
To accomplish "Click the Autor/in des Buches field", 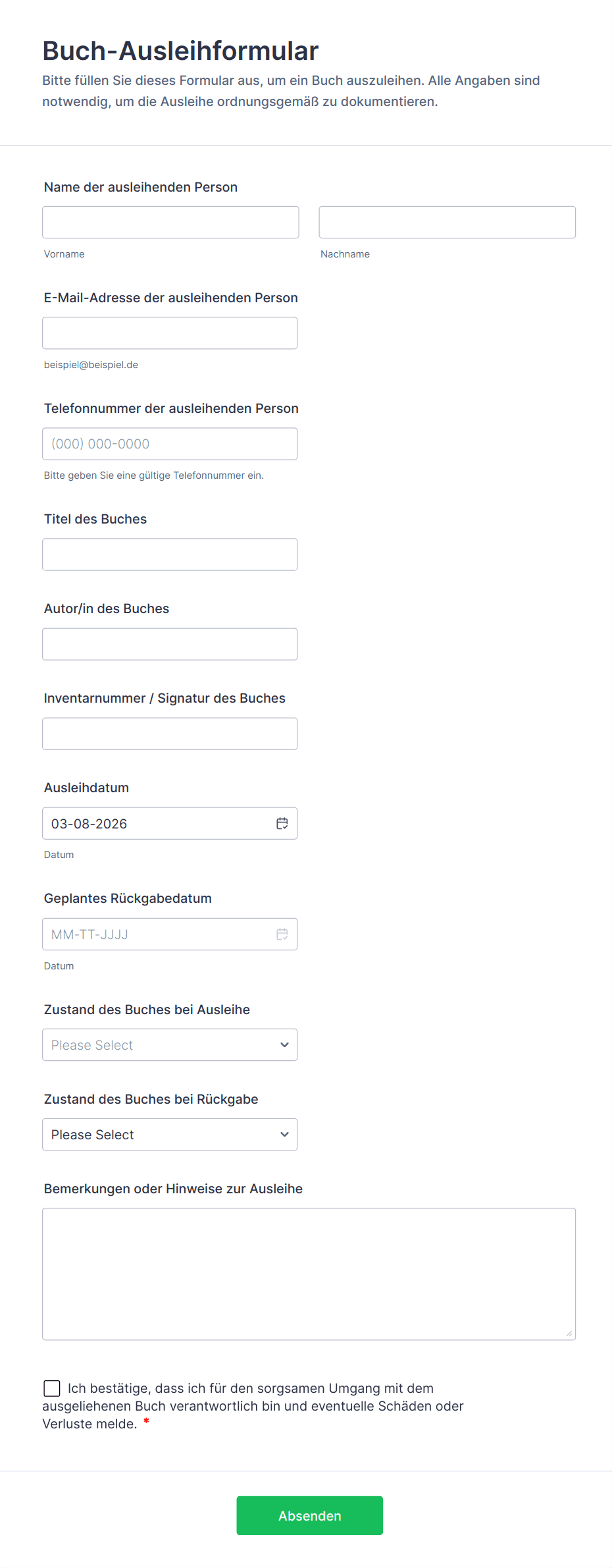I will tap(170, 644).
